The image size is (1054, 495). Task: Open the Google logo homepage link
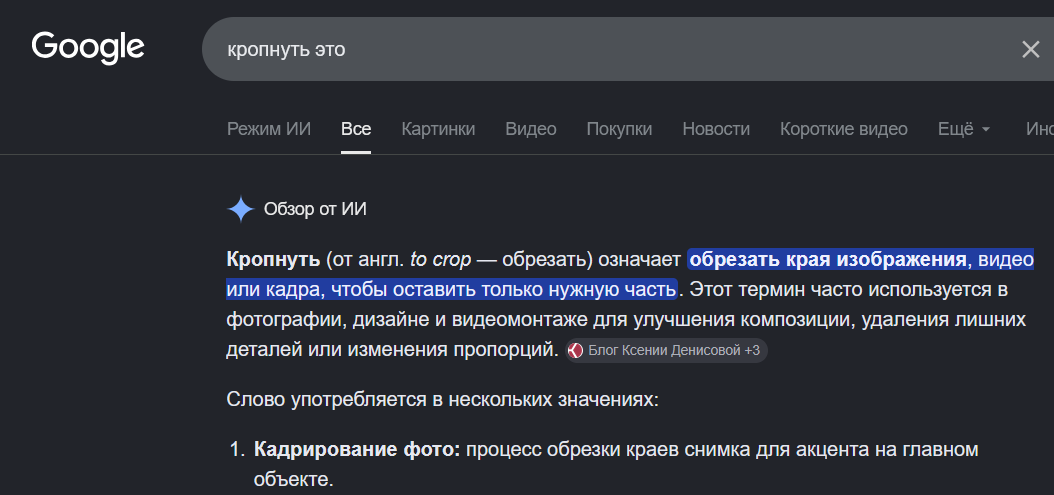[x=88, y=48]
